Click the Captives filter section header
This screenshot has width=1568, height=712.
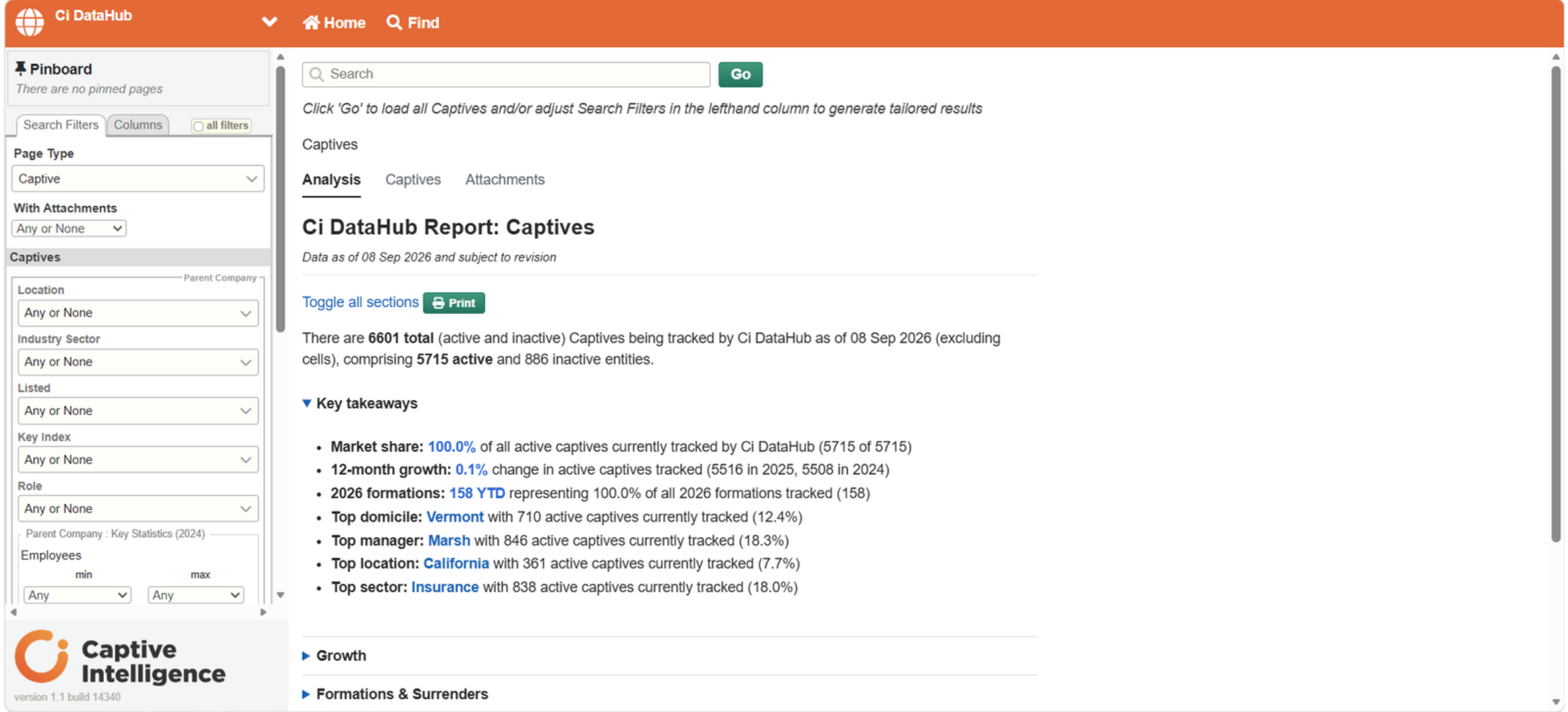click(139, 257)
